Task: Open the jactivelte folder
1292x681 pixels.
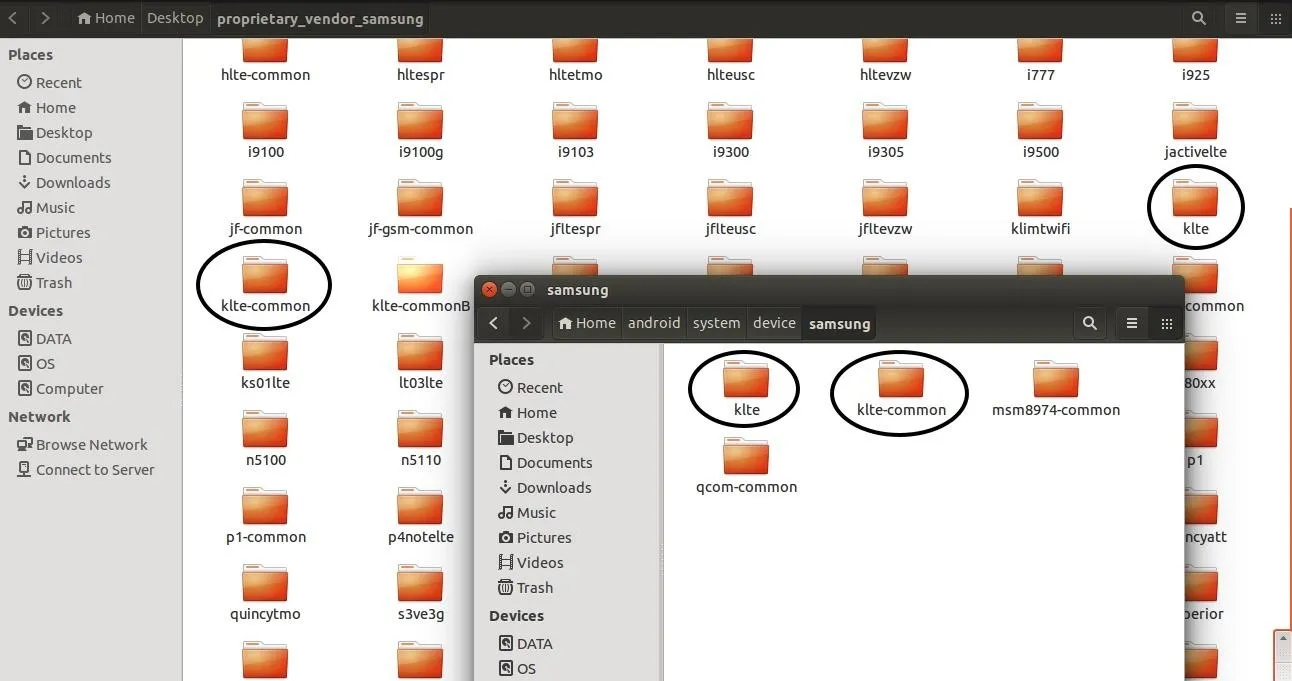Action: click(1195, 131)
